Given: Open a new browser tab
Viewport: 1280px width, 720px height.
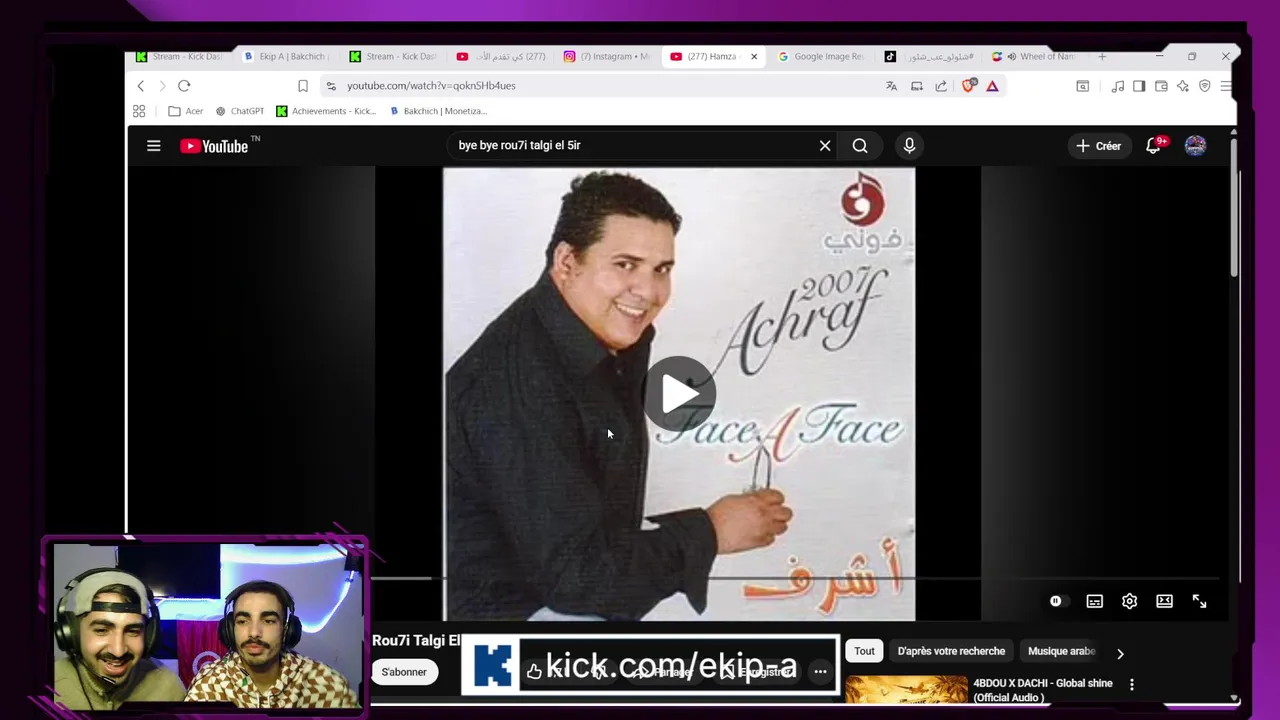Looking at the screenshot, I should (1102, 57).
